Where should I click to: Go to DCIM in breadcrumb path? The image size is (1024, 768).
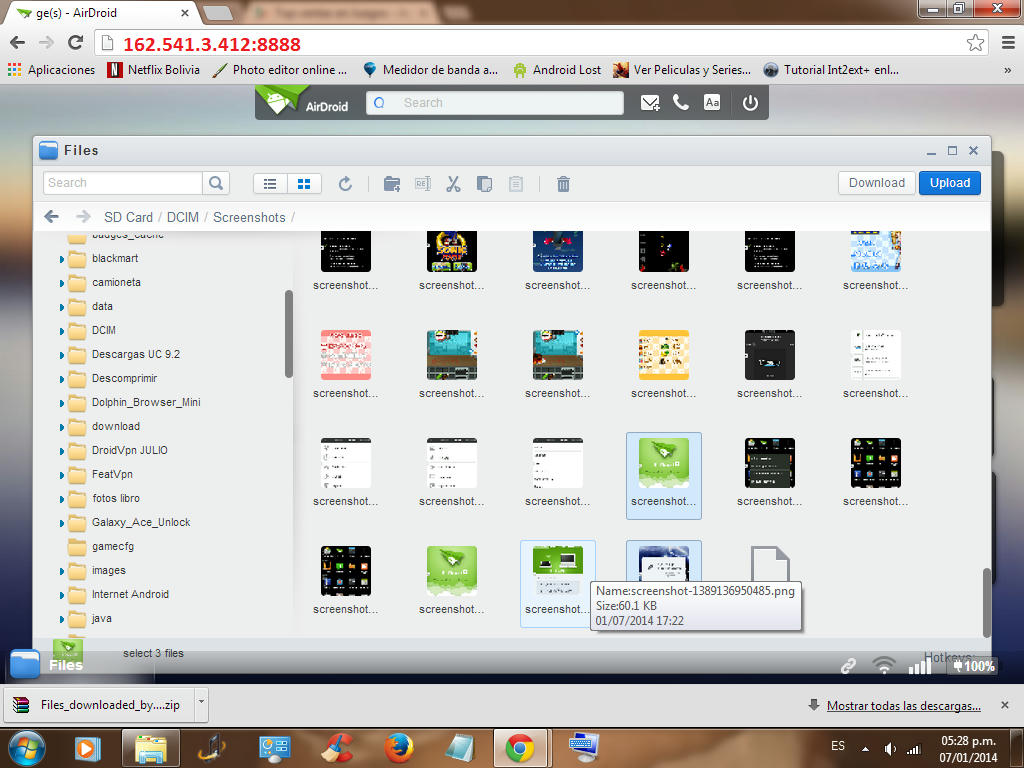click(x=183, y=217)
